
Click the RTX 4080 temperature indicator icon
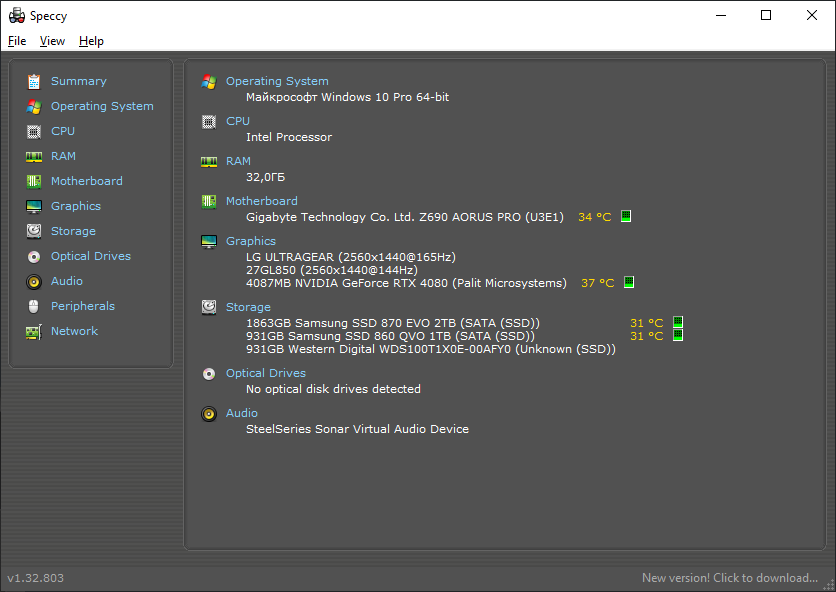[629, 283]
